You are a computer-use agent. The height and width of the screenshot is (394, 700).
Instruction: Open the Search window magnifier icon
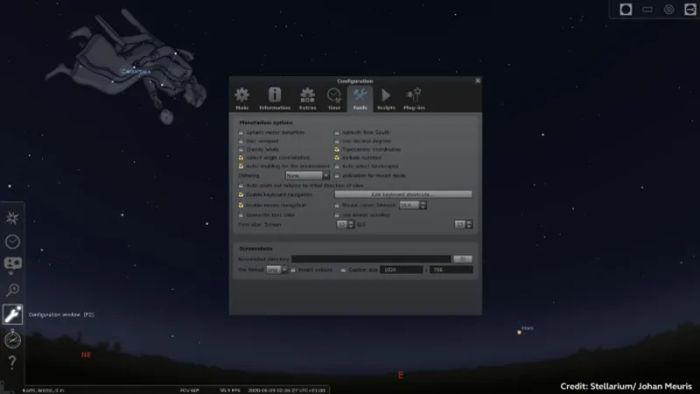tap(12, 290)
